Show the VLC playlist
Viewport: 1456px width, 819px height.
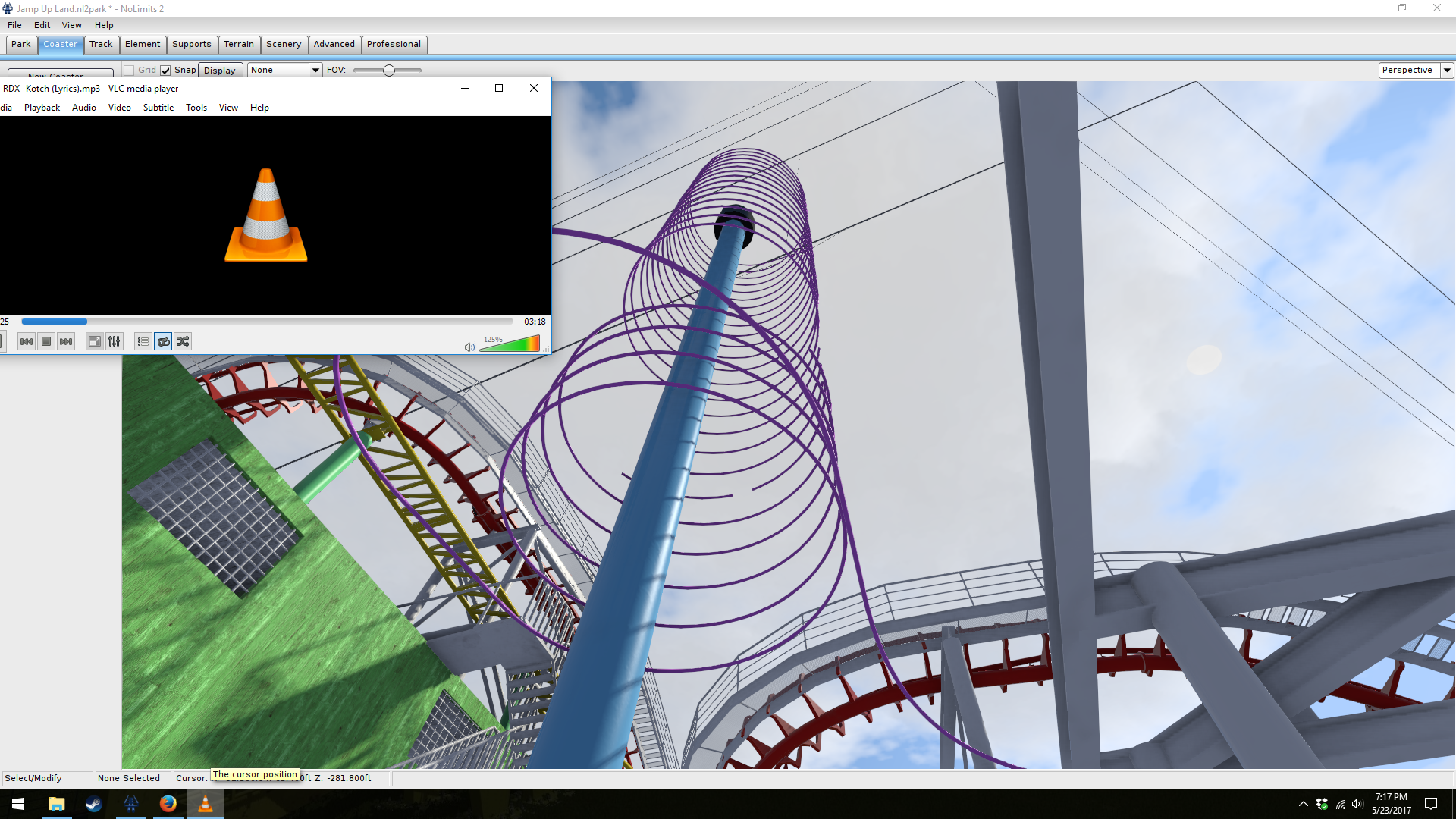tap(143, 342)
